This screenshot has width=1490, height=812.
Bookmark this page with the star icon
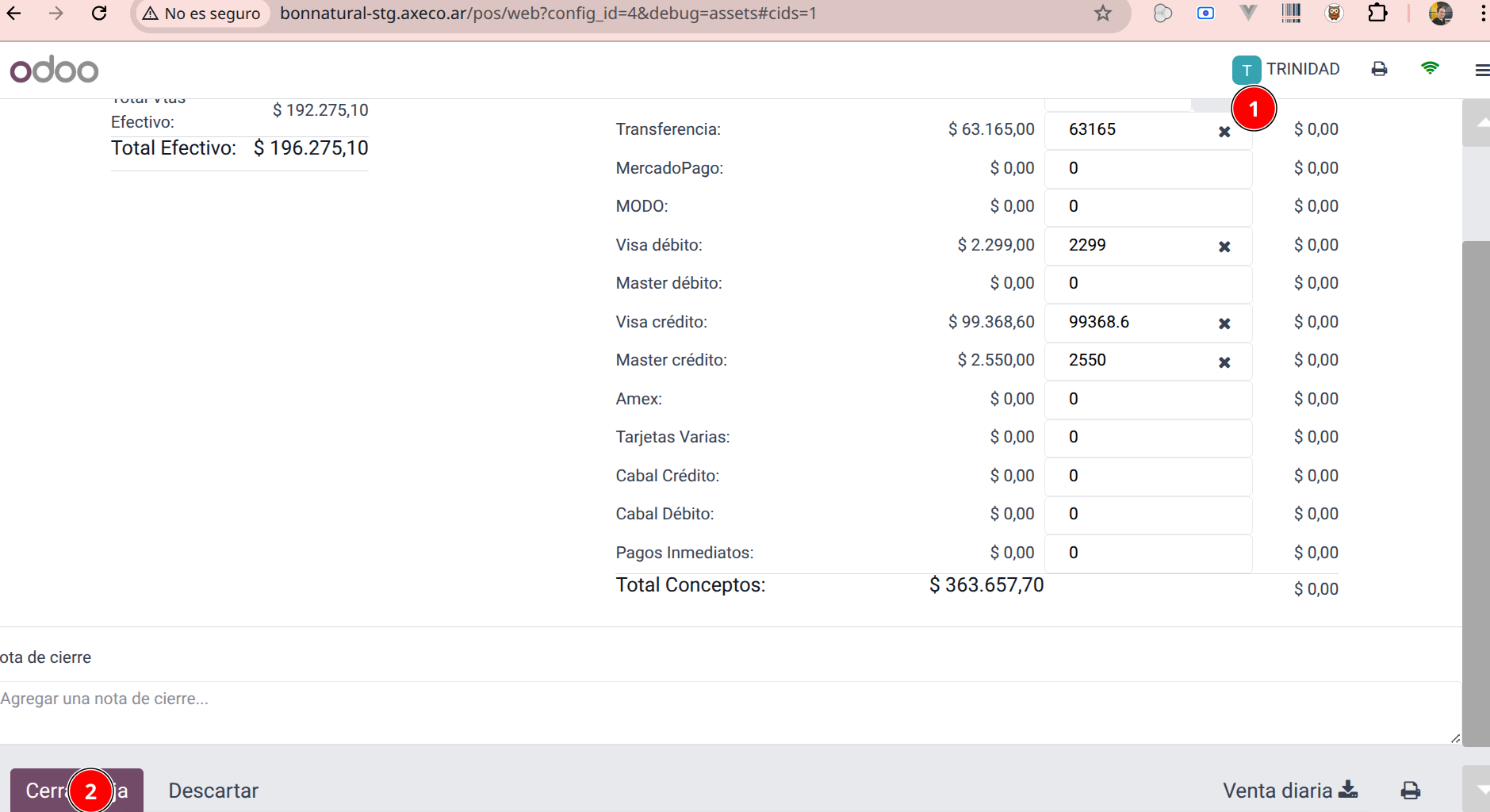pos(1102,13)
